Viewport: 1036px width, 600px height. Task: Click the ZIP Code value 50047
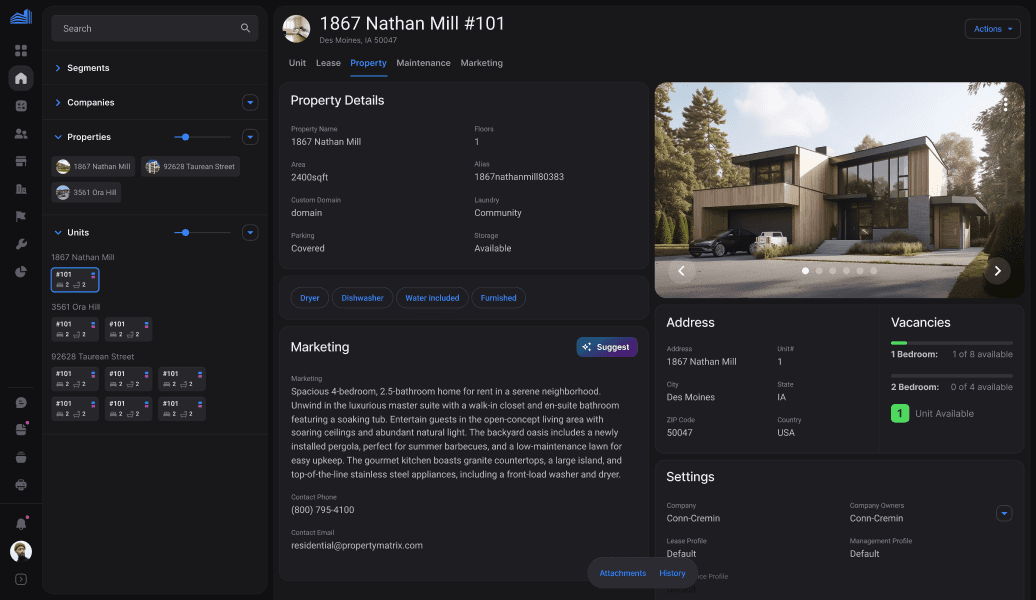(679, 433)
